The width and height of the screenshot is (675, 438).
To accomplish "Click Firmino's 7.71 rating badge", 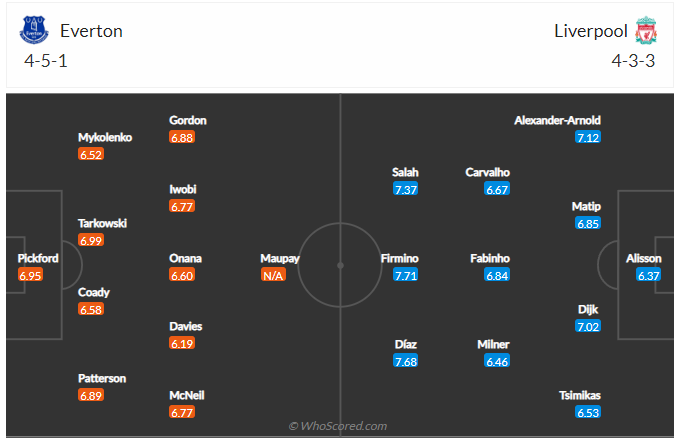I will (405, 275).
